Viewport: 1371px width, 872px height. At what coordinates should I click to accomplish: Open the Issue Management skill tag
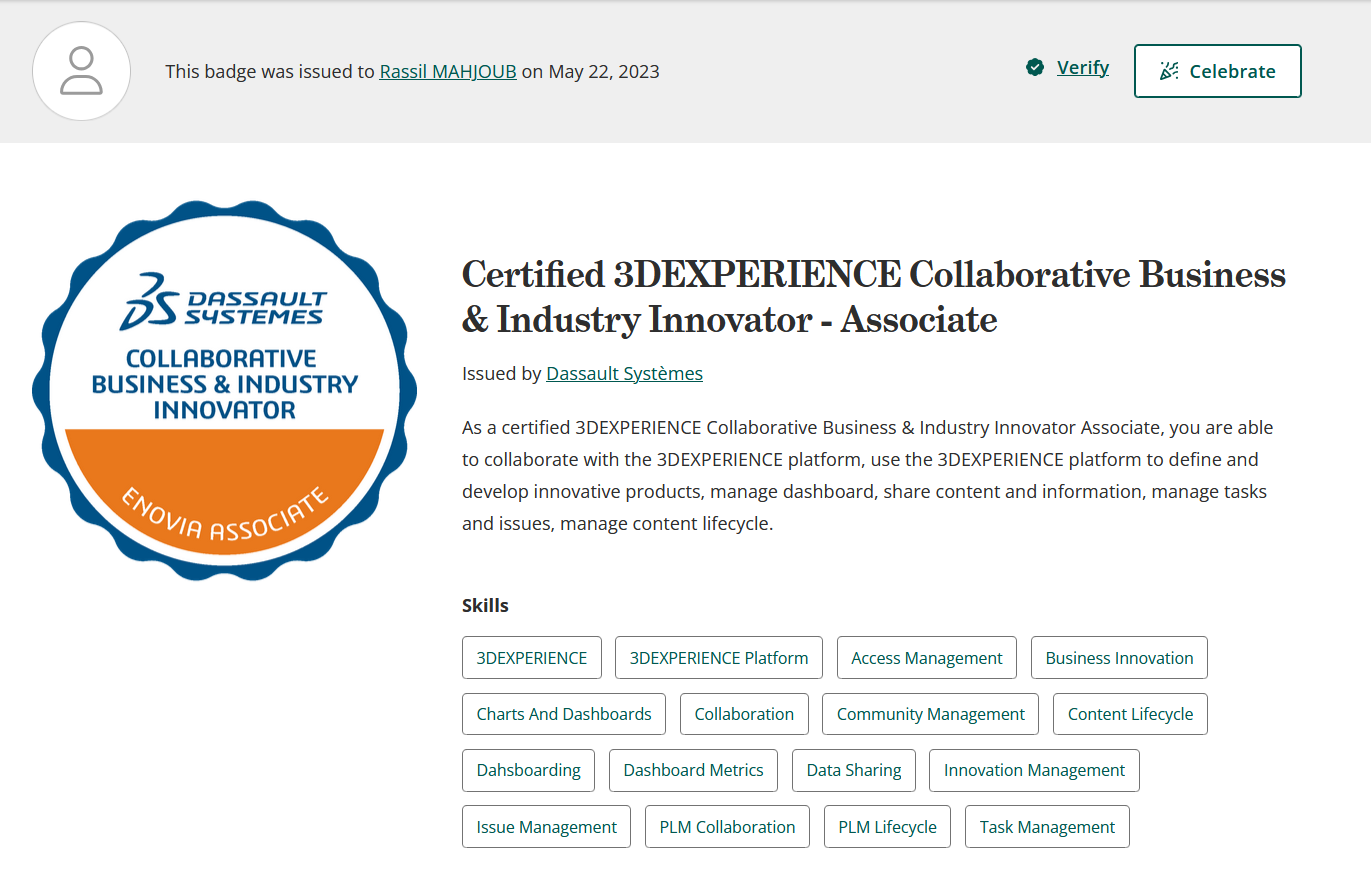pyautogui.click(x=546, y=827)
